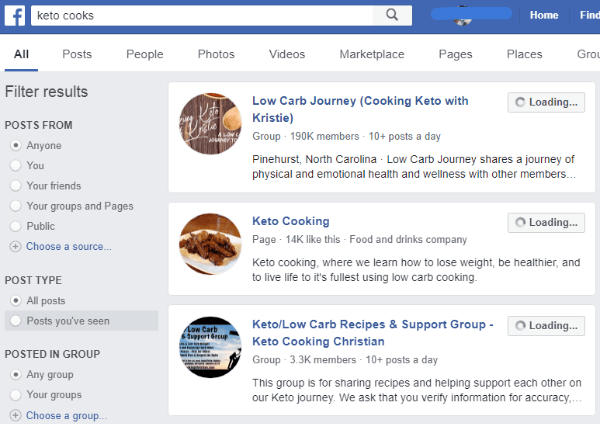Viewport: 600px width, 424px height.
Task: Switch to the All tab
Action: [x=21, y=54]
